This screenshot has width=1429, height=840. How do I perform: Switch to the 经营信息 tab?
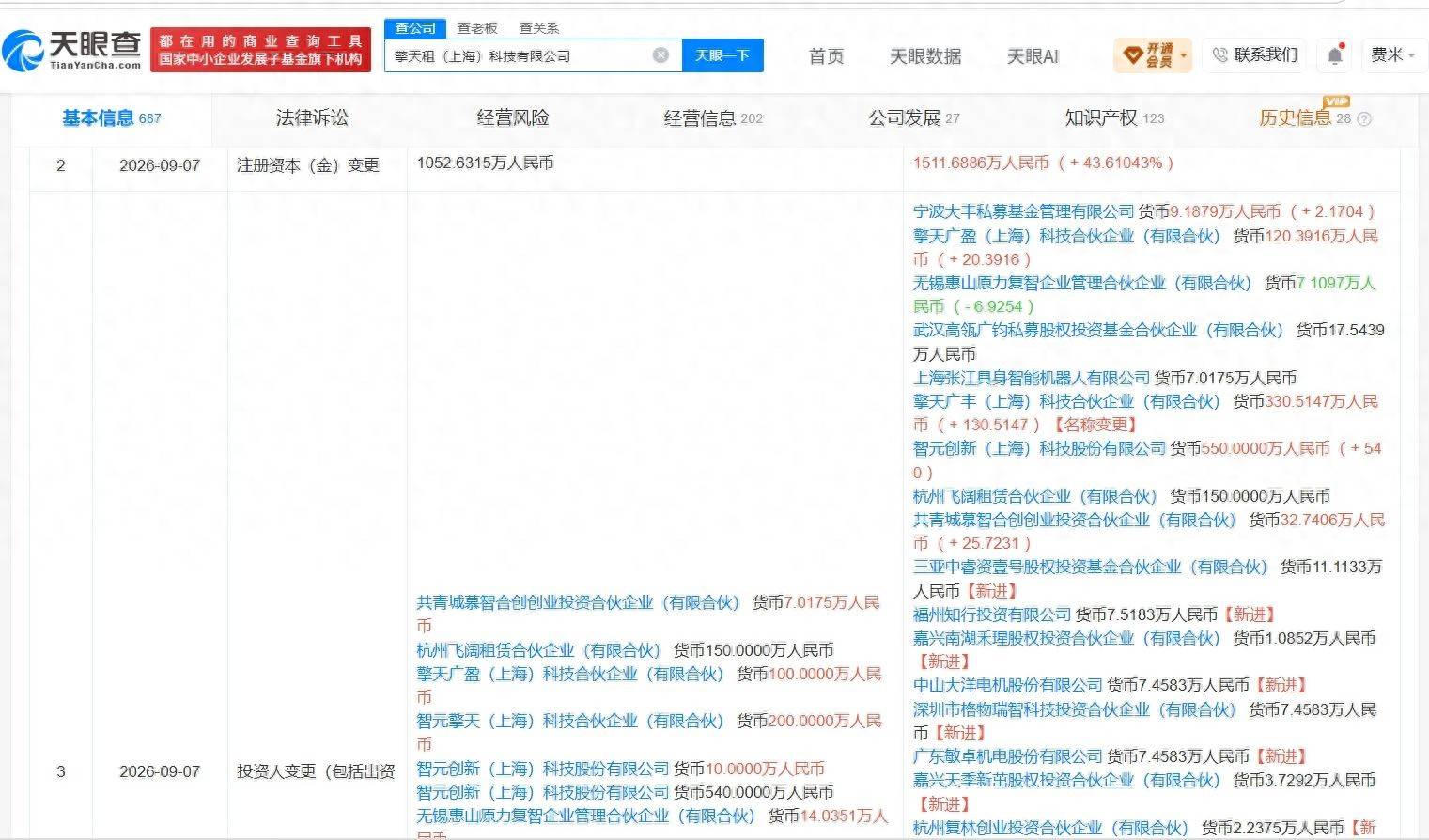coord(713,118)
